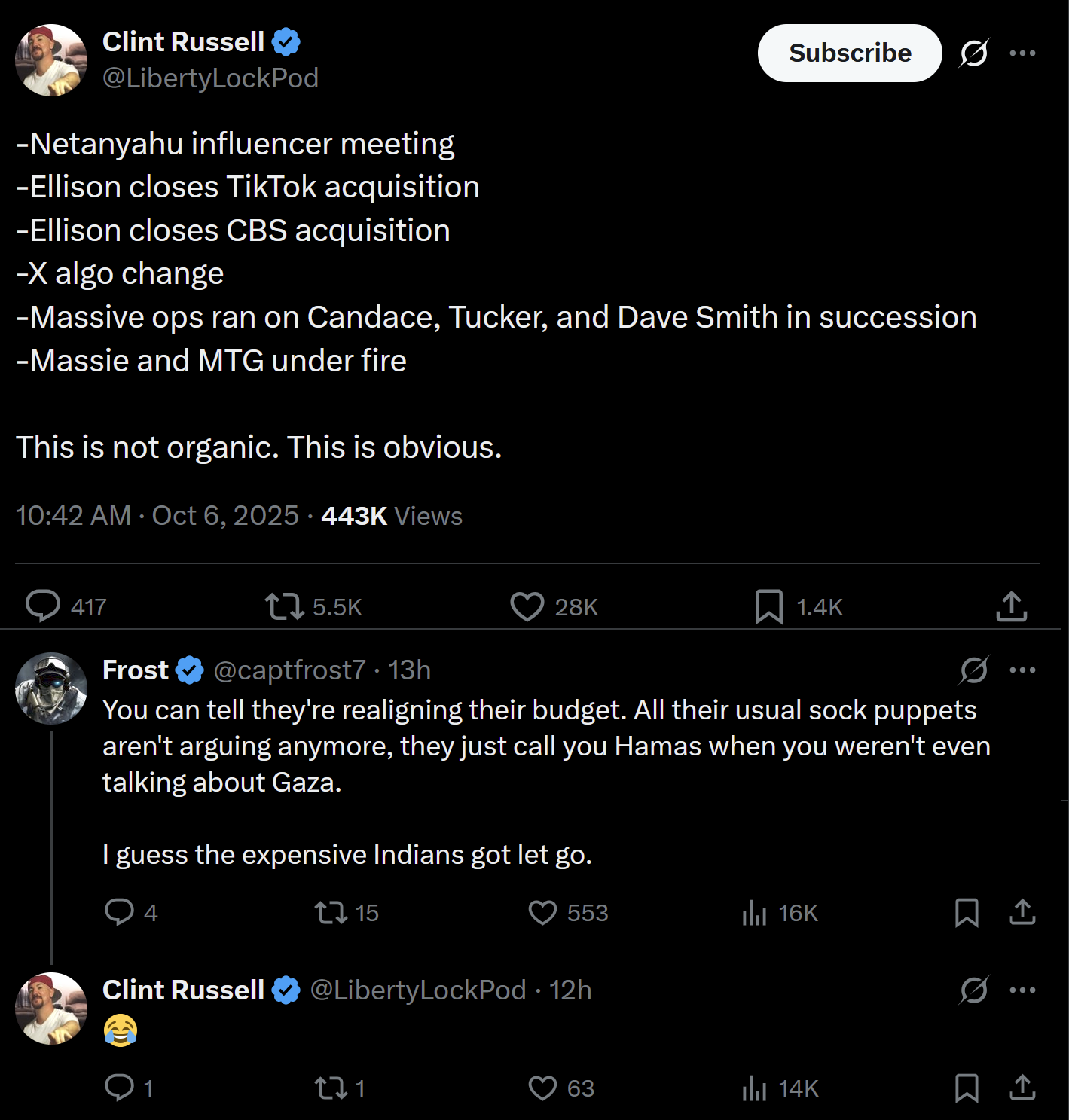Open more options on Clint's laughing reply
Image resolution: width=1069 pixels, height=1120 pixels.
(x=1022, y=990)
